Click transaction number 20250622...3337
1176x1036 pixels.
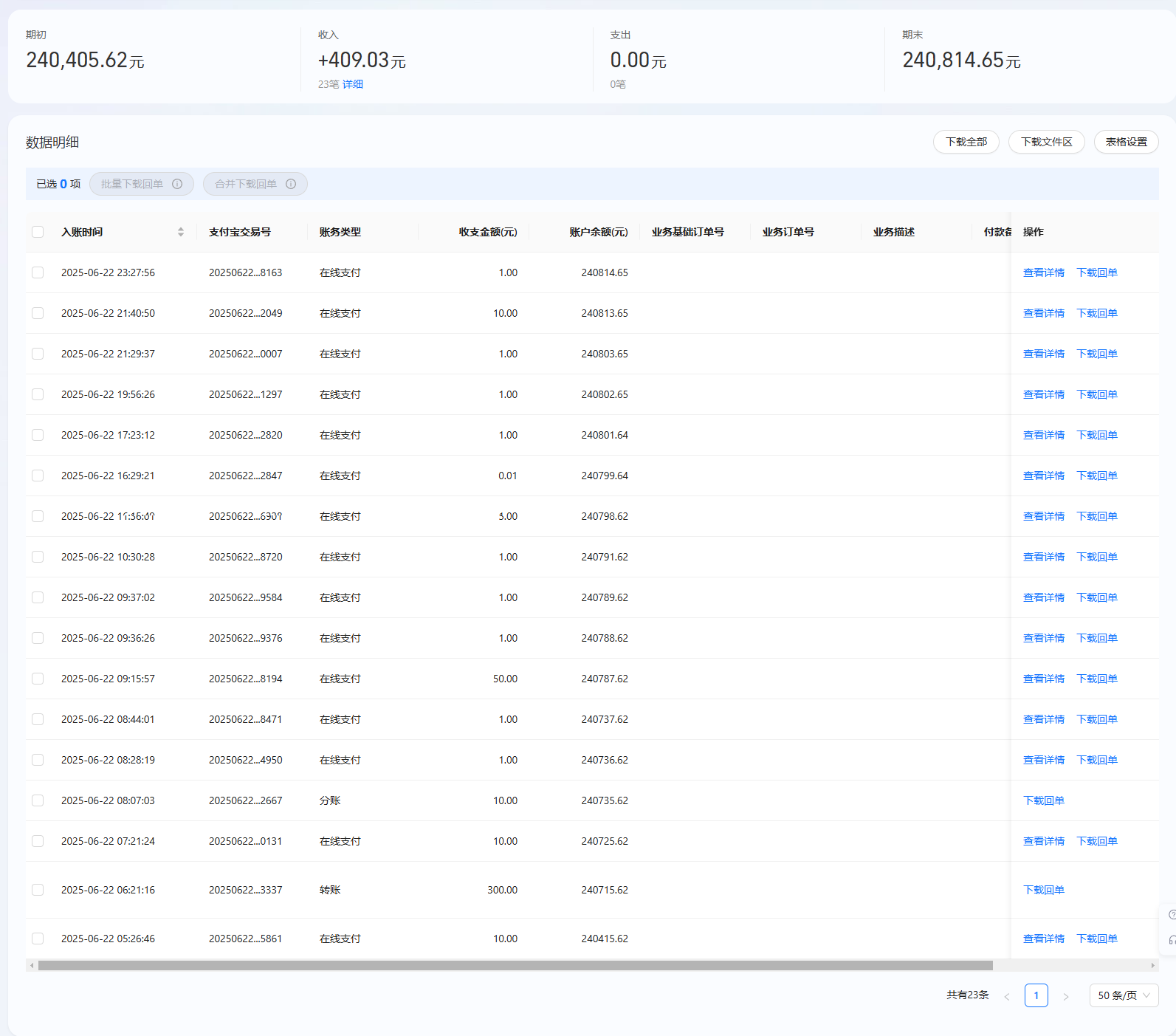pyautogui.click(x=246, y=890)
